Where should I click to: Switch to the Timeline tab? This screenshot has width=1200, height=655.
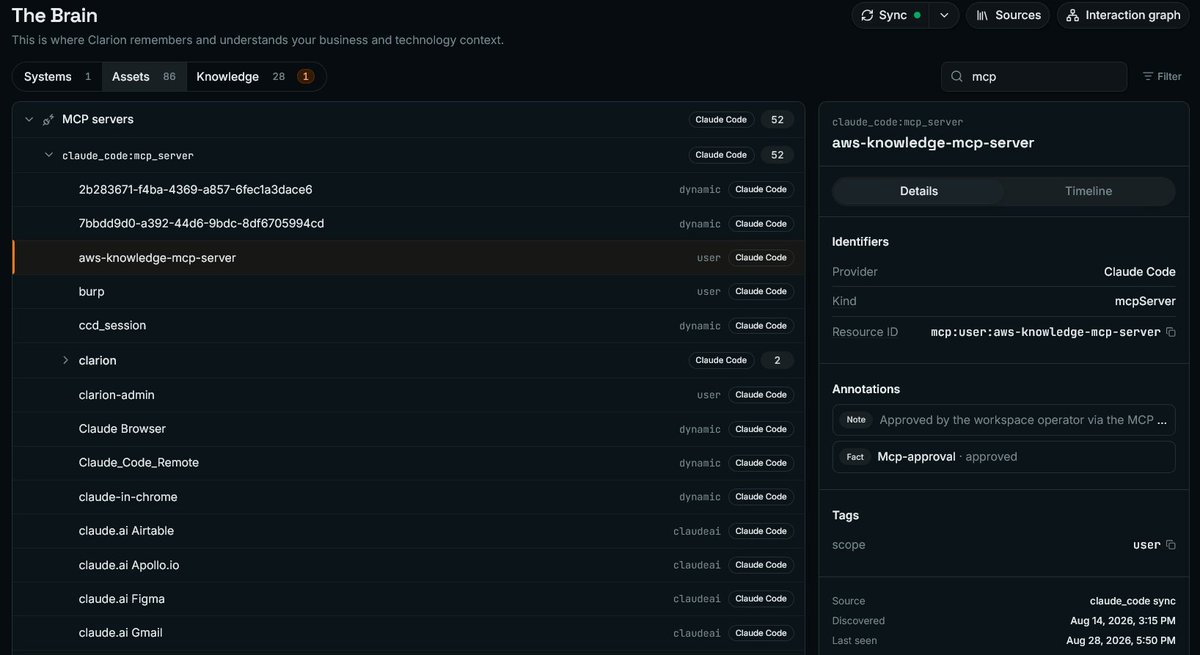1088,191
